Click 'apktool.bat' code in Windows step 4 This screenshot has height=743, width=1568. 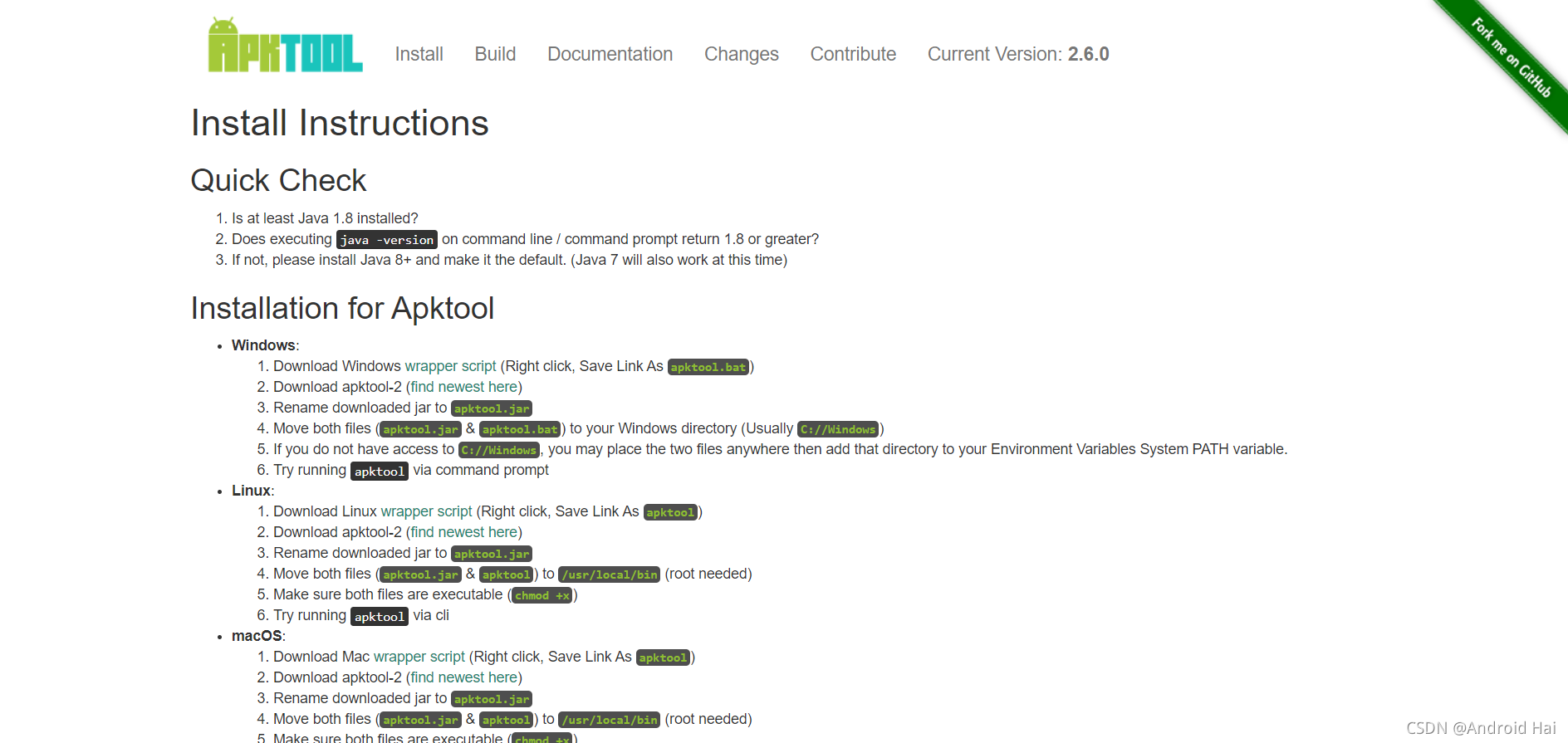(520, 429)
